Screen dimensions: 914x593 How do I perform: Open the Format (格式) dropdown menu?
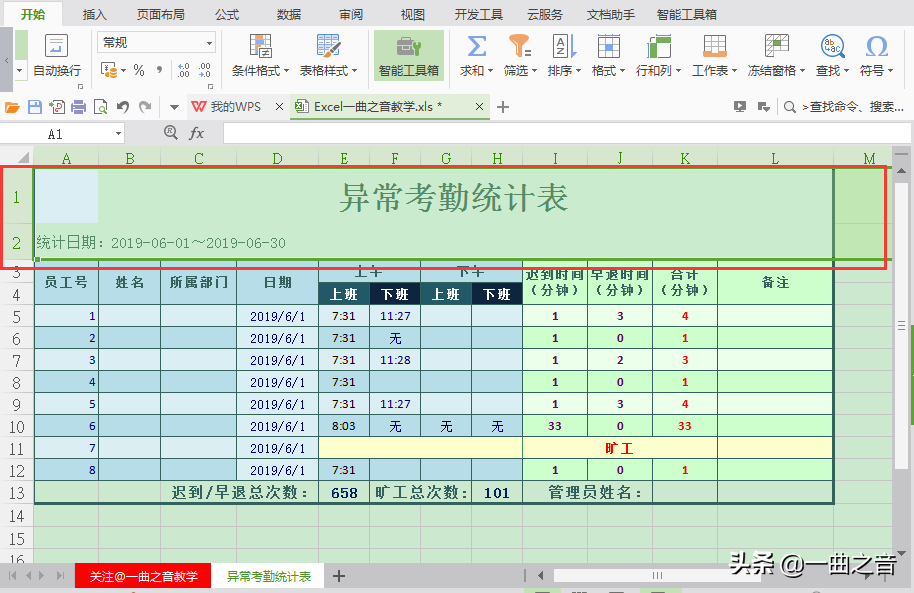click(608, 57)
